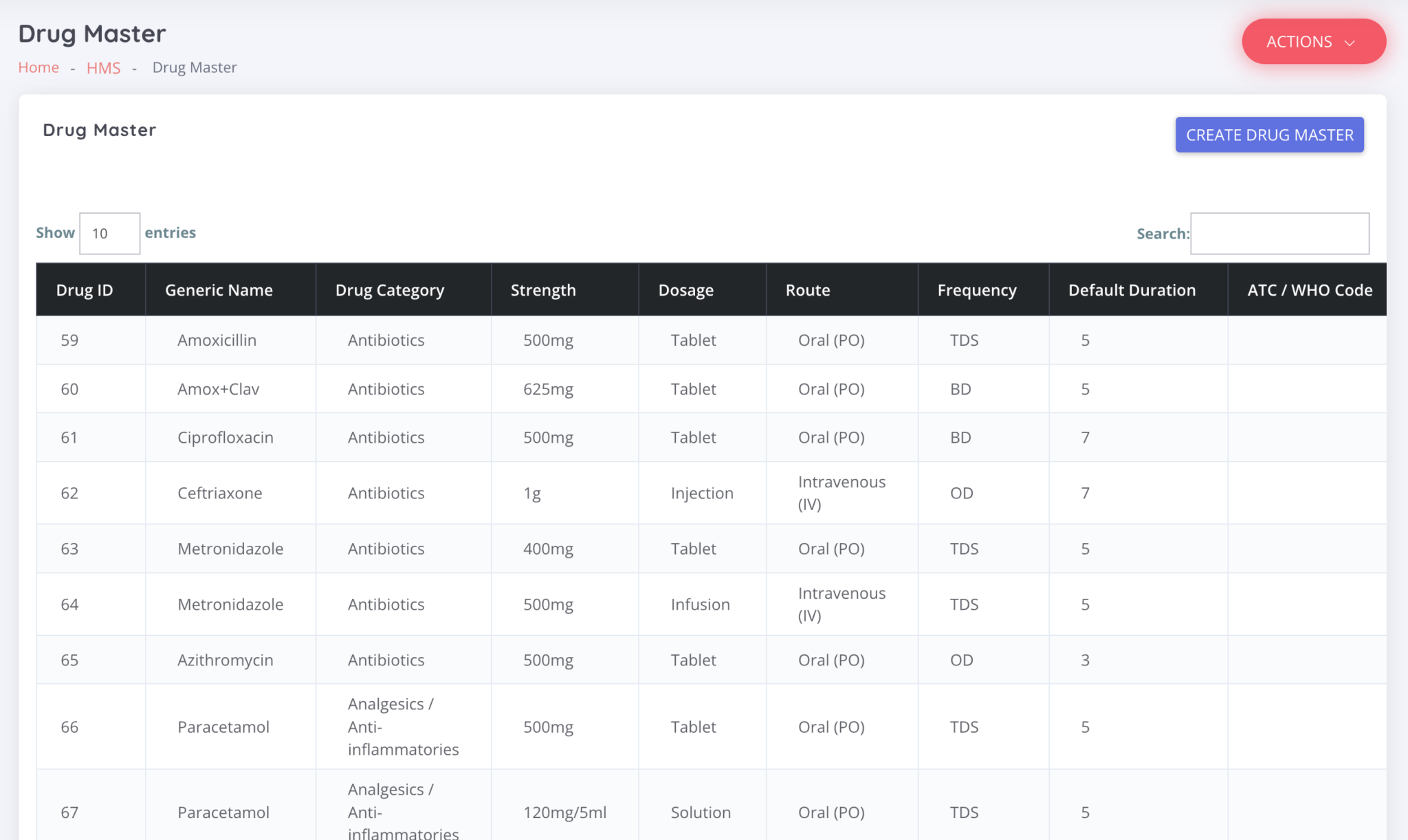1408x840 pixels.
Task: Sort table by Generic Name column
Action: 219,289
